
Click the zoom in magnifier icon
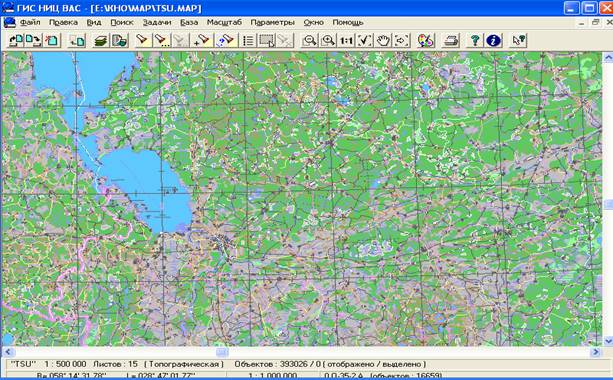click(328, 40)
